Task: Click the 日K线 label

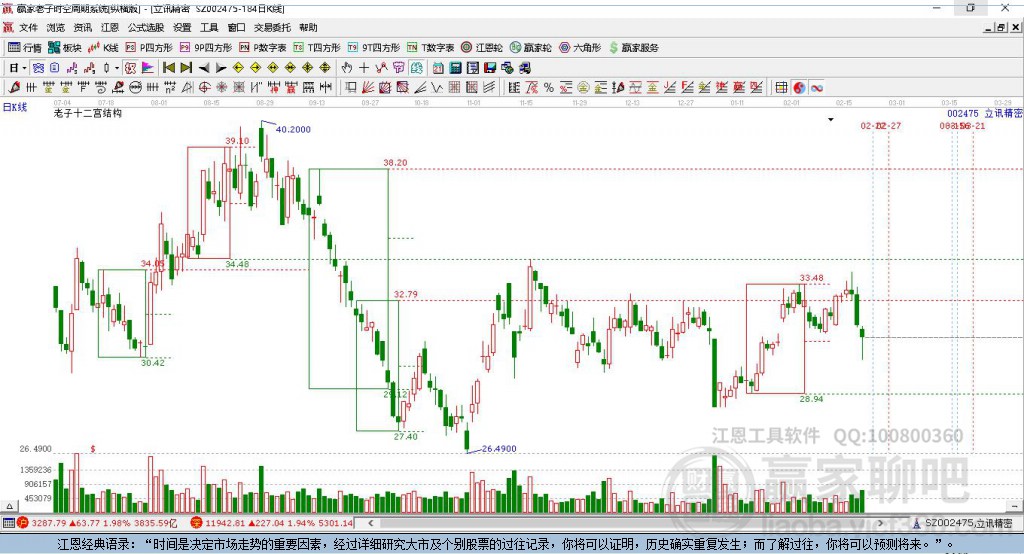Action: click(x=15, y=107)
